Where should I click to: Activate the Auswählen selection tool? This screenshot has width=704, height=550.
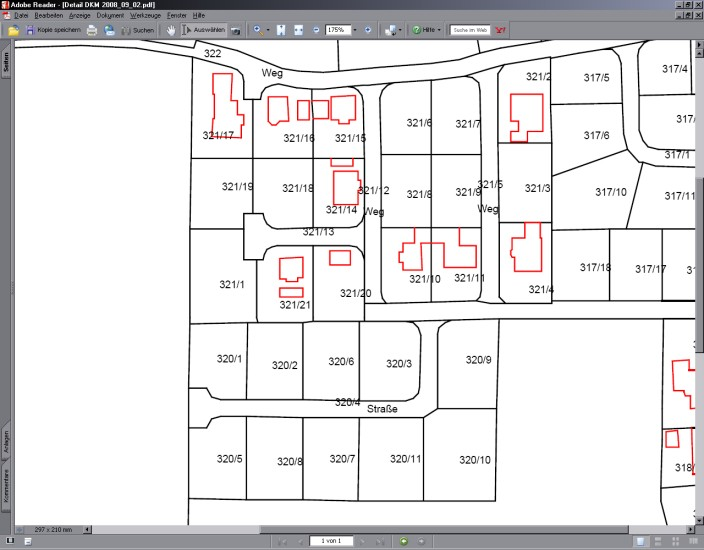coord(205,31)
